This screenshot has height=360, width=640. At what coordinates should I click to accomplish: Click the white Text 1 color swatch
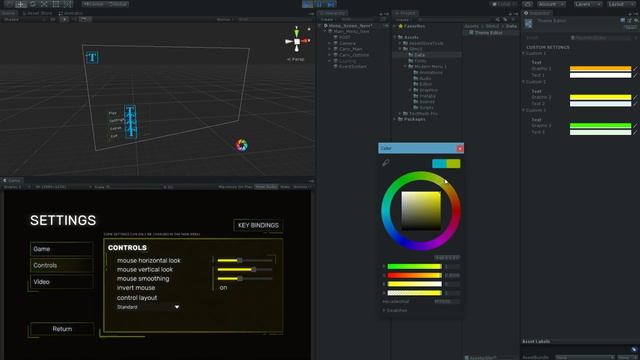click(600, 75)
